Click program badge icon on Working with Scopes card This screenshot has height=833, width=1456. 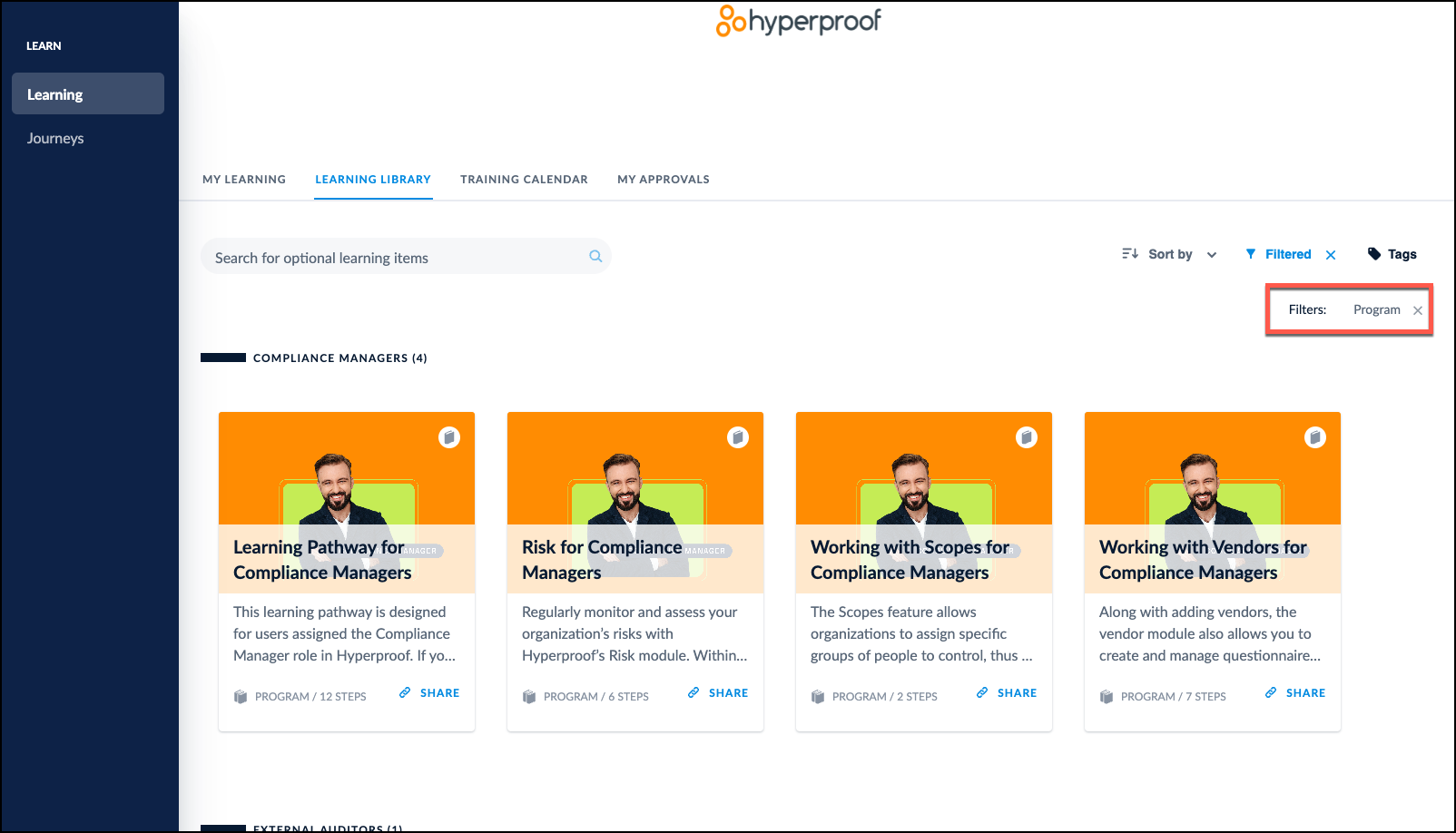[x=1027, y=437]
